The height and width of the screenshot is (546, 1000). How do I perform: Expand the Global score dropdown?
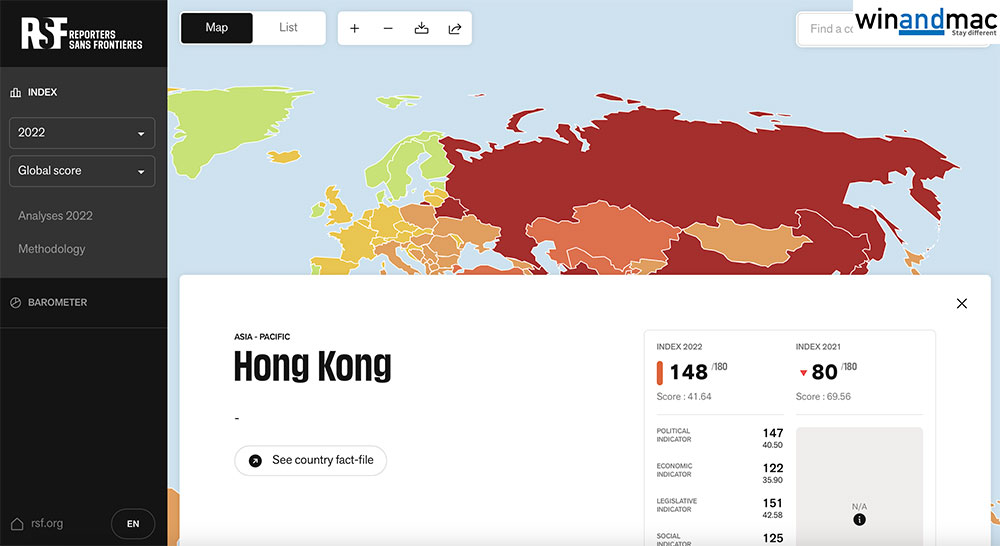[x=82, y=171]
